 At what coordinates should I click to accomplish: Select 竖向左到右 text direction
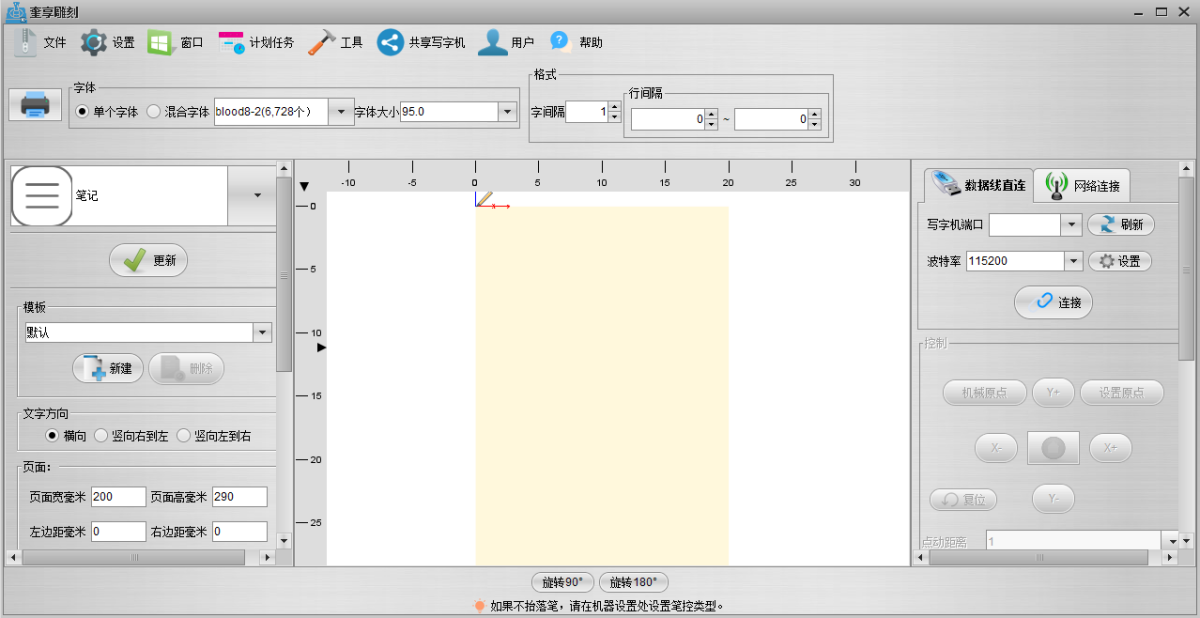coord(184,436)
